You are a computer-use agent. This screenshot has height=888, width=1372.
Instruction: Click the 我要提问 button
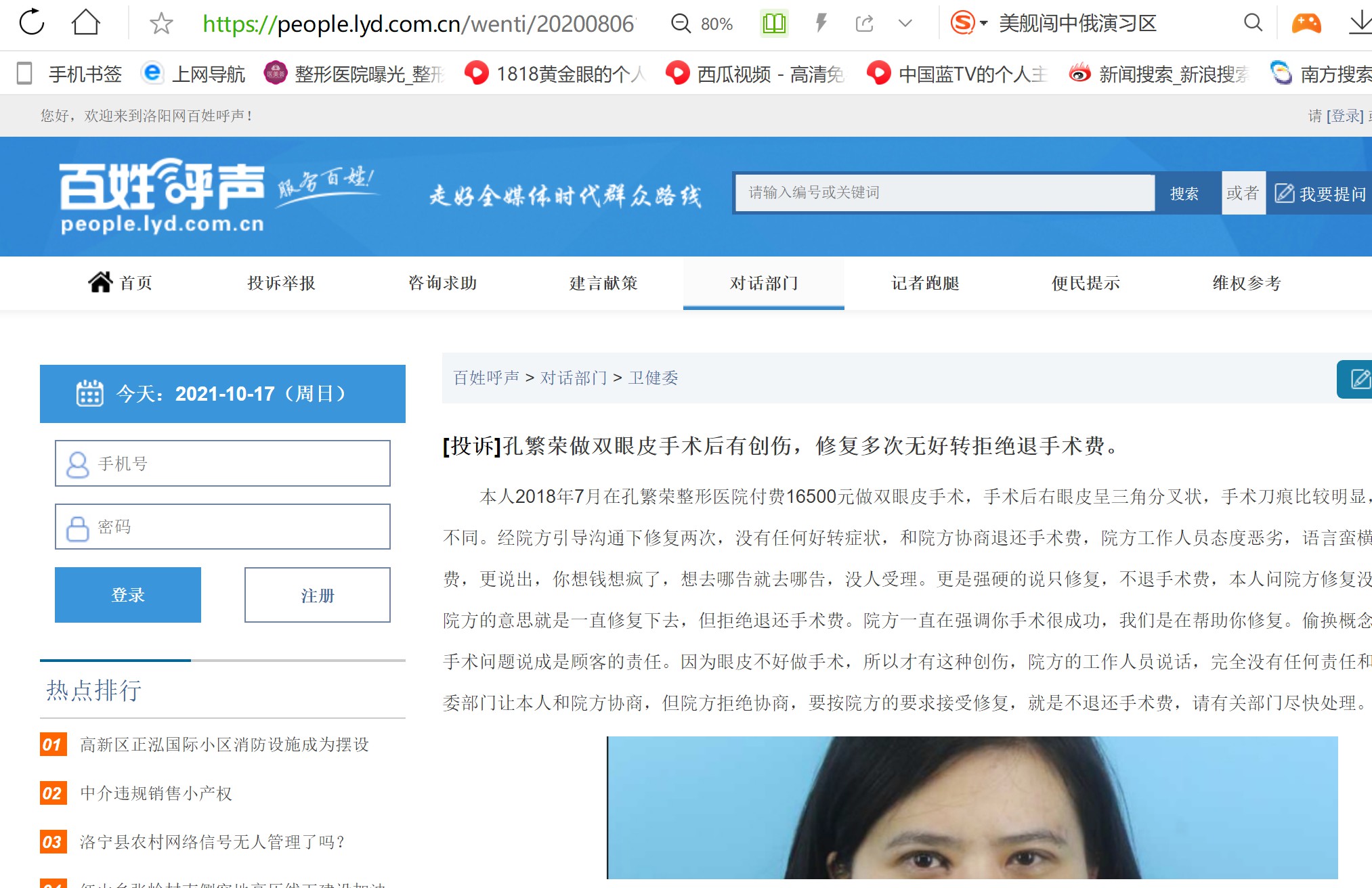point(1320,194)
